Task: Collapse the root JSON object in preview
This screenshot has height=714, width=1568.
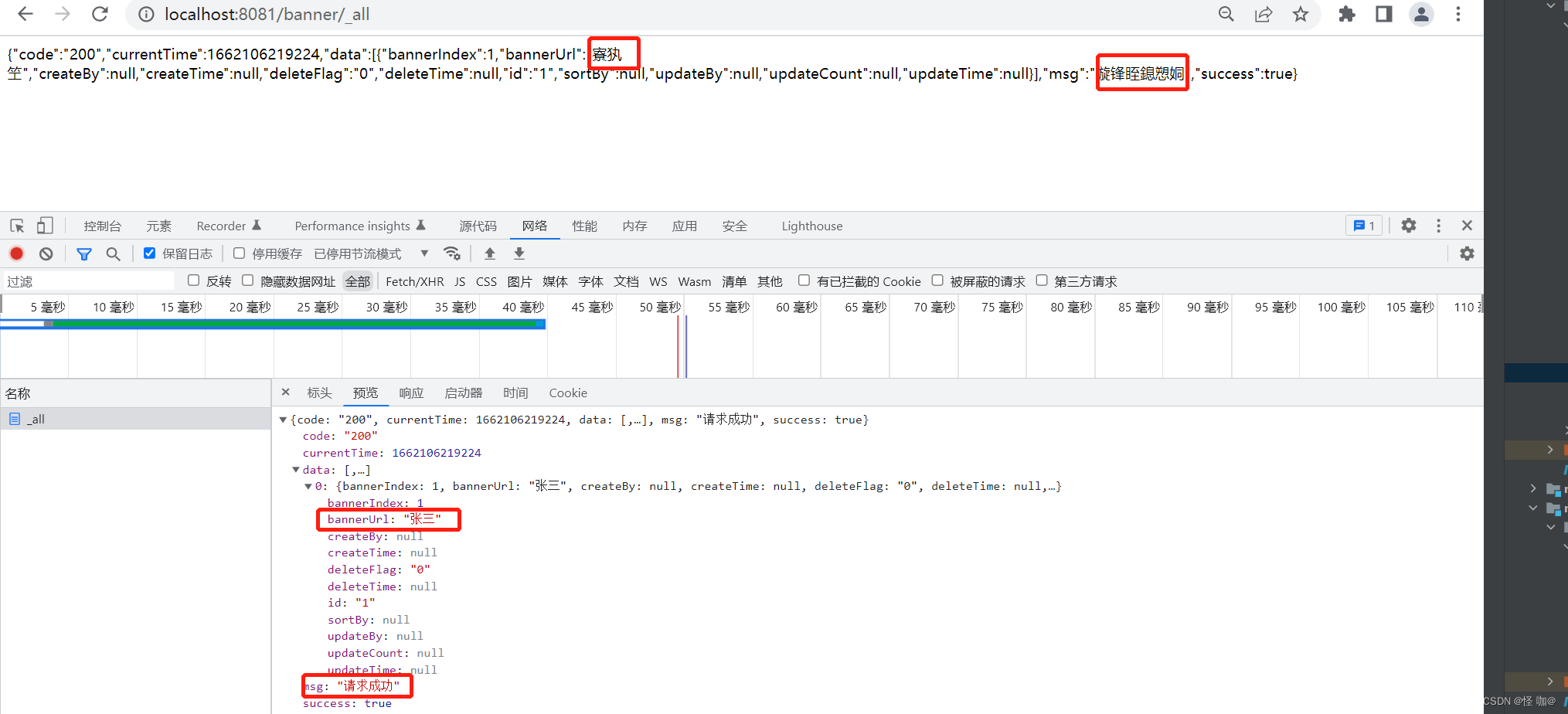Action: click(x=283, y=420)
